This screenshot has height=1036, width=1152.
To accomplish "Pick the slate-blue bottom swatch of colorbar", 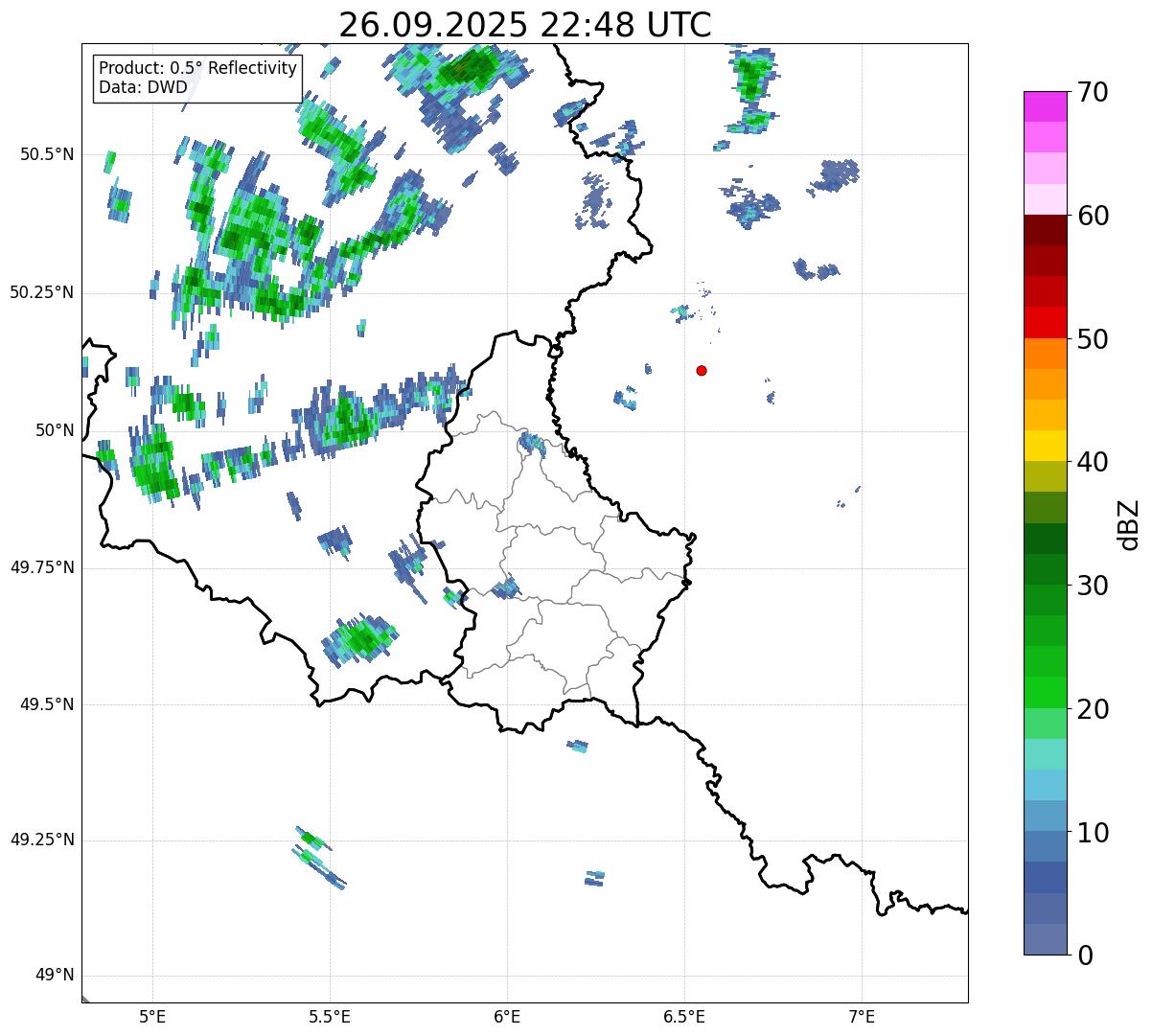I will click(x=1045, y=939).
